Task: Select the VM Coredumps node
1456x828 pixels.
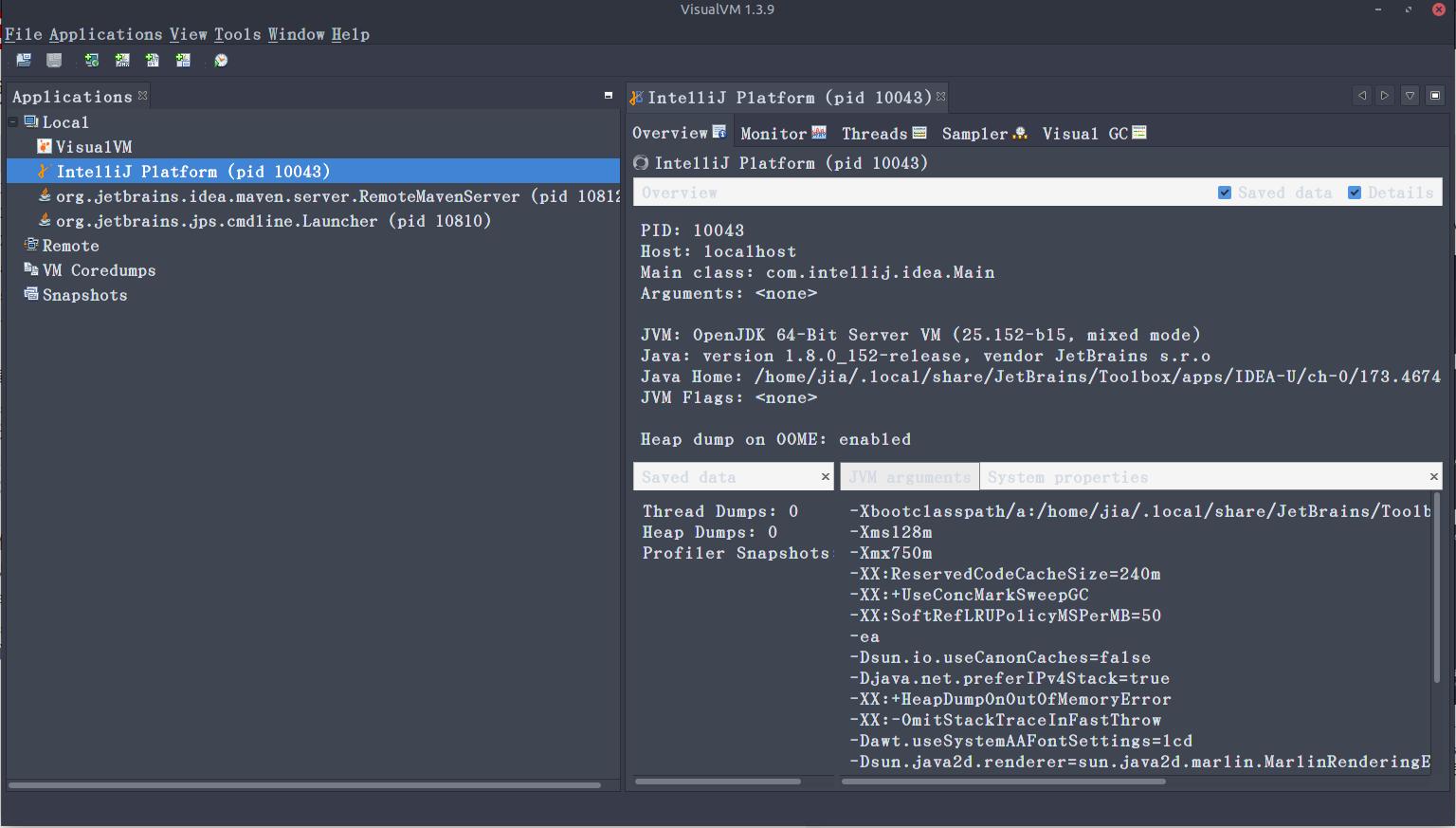Action: click(99, 270)
